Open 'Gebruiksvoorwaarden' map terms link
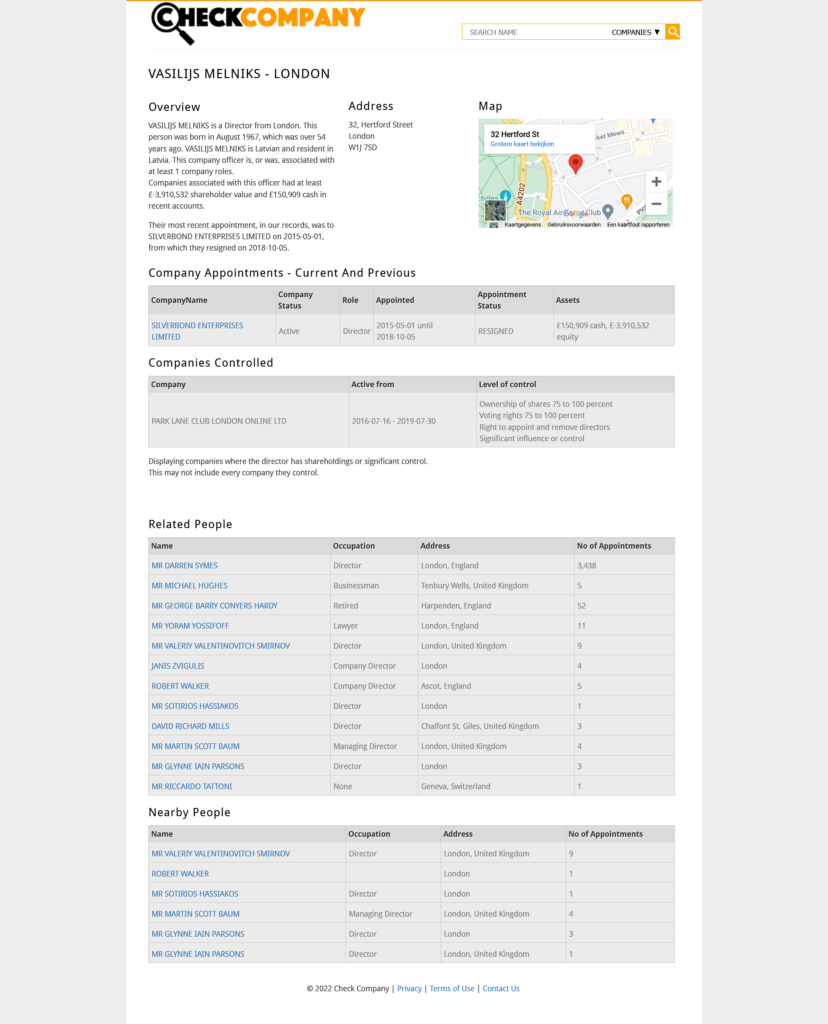Screen dimensions: 828x1024 (x=574, y=225)
